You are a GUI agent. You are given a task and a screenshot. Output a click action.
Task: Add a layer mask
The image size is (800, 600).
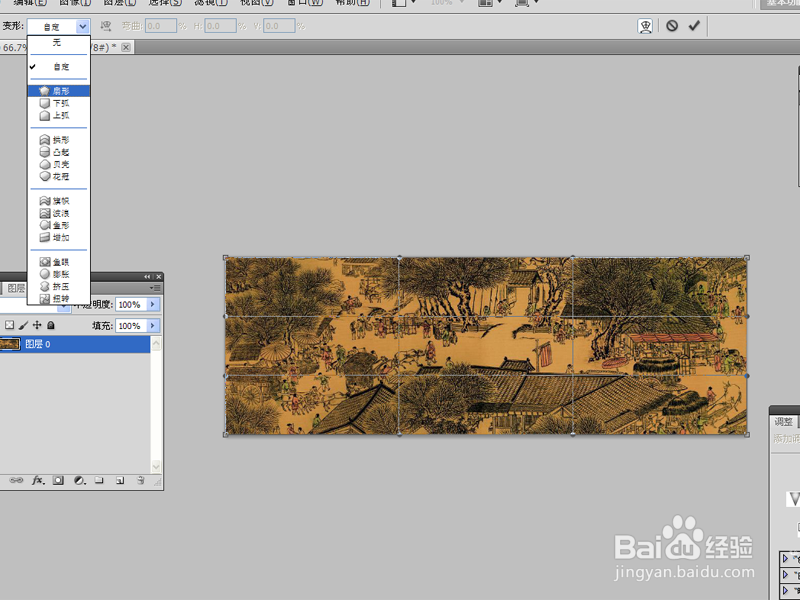[x=58, y=480]
